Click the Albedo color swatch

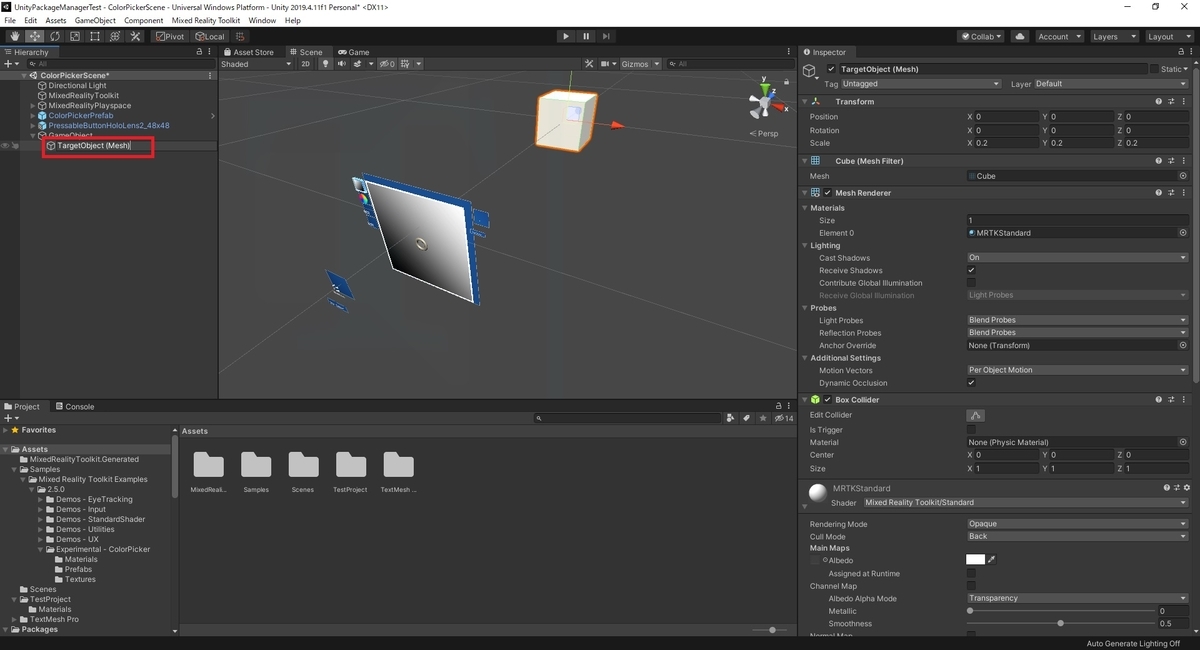point(975,560)
